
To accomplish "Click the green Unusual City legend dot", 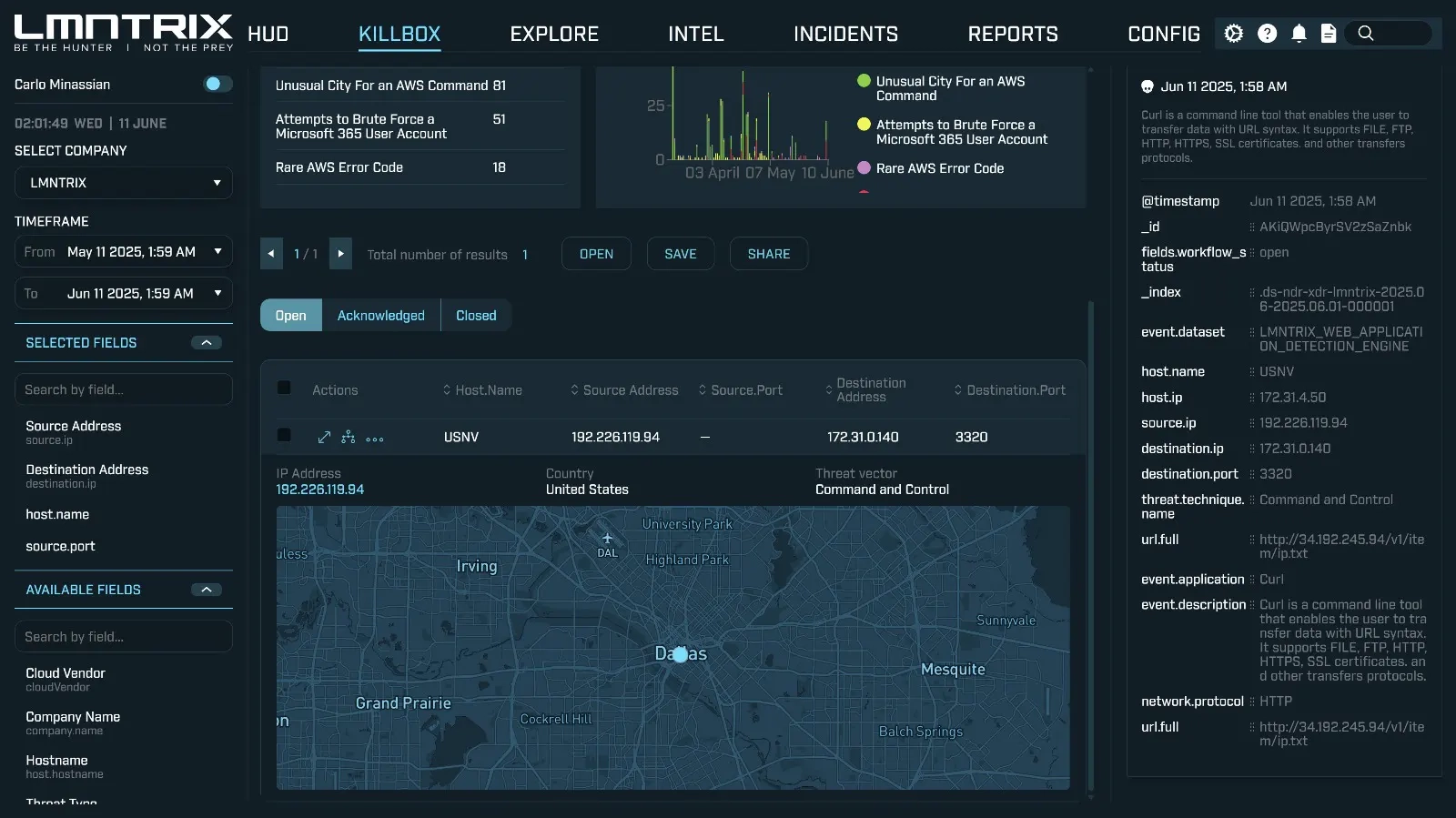I will pyautogui.click(x=864, y=81).
